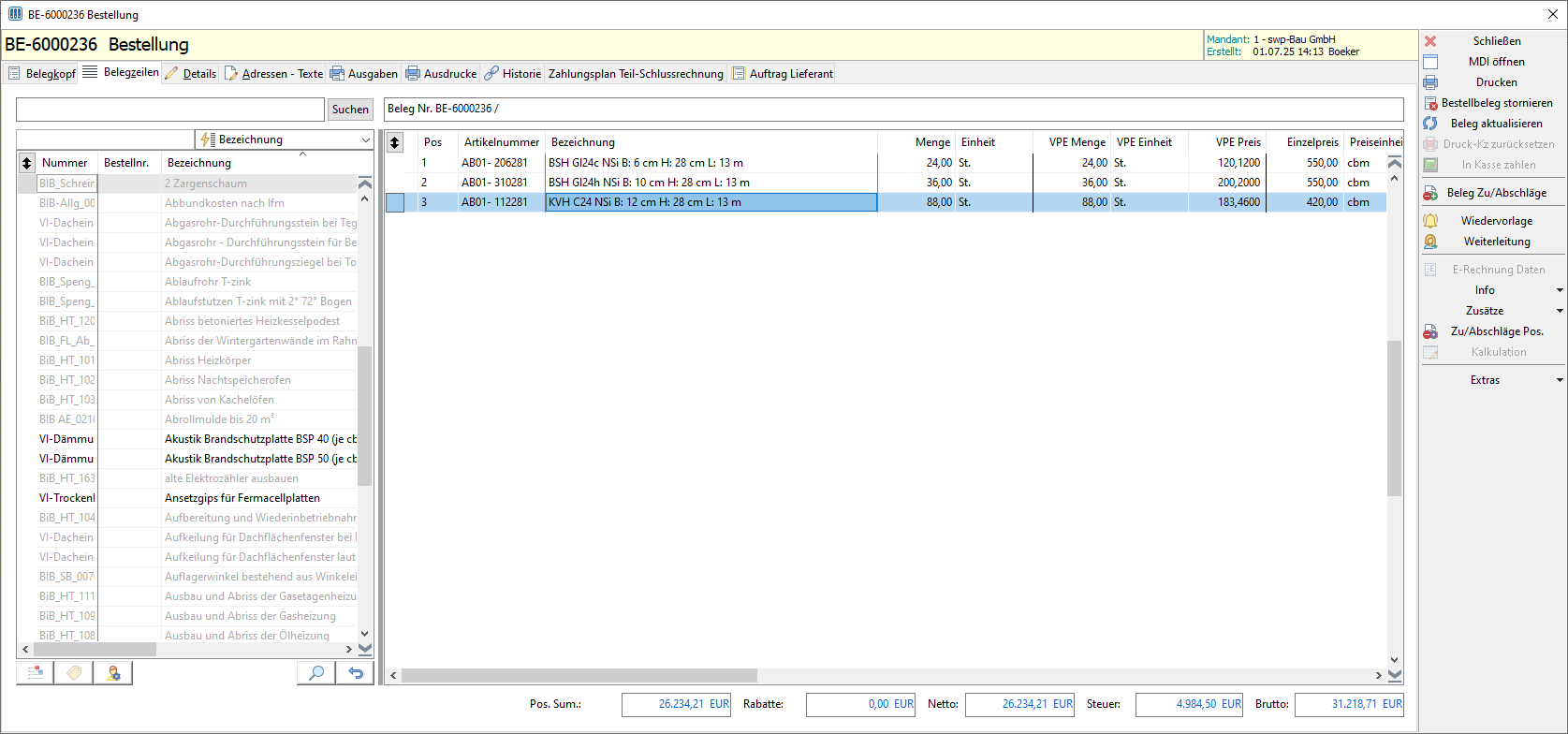
Task: Click the Netto total field
Action: [1019, 704]
